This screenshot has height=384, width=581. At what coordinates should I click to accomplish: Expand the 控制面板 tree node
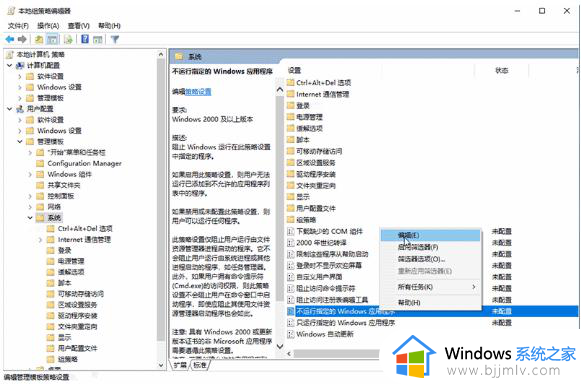[x=30, y=196]
